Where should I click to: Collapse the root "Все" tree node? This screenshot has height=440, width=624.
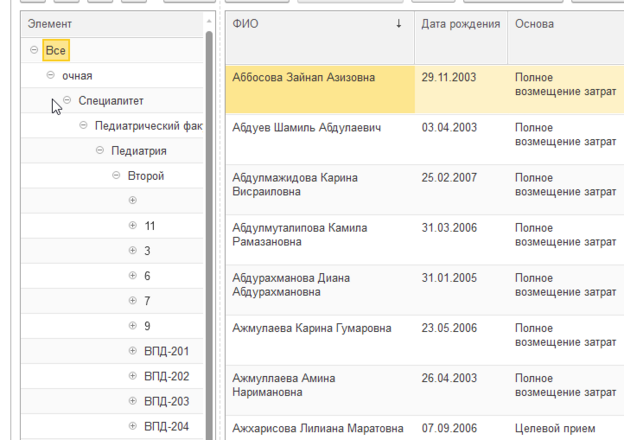click(35, 50)
